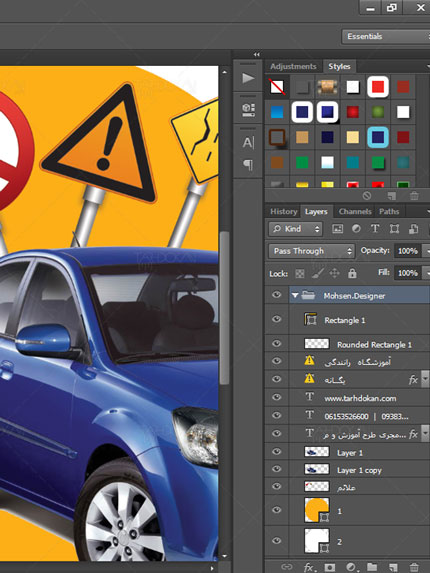Open the Paragraph panel icon
The height and width of the screenshot is (573, 430).
tap(248, 165)
